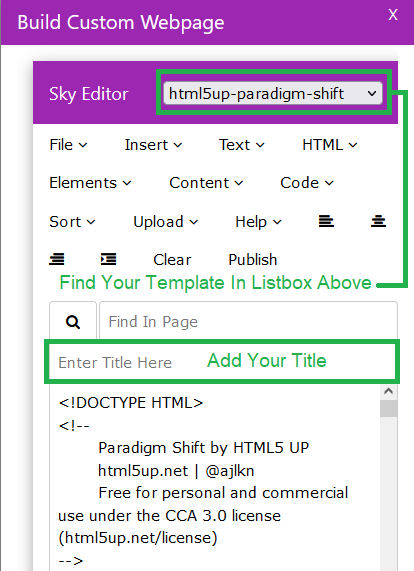This screenshot has height=571, width=414.
Task: Close the Build Custom Webpage dialog
Action: pyautogui.click(x=393, y=15)
